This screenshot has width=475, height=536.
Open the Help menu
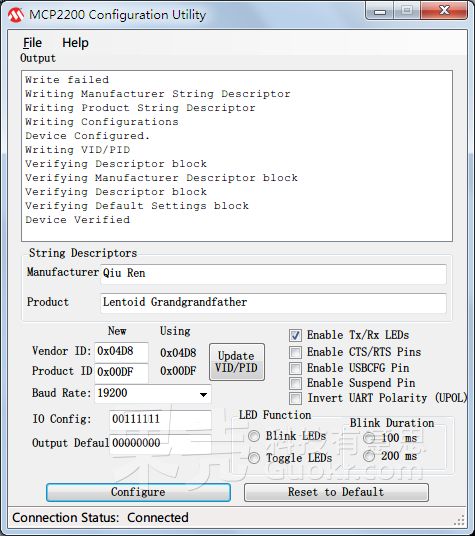75,43
